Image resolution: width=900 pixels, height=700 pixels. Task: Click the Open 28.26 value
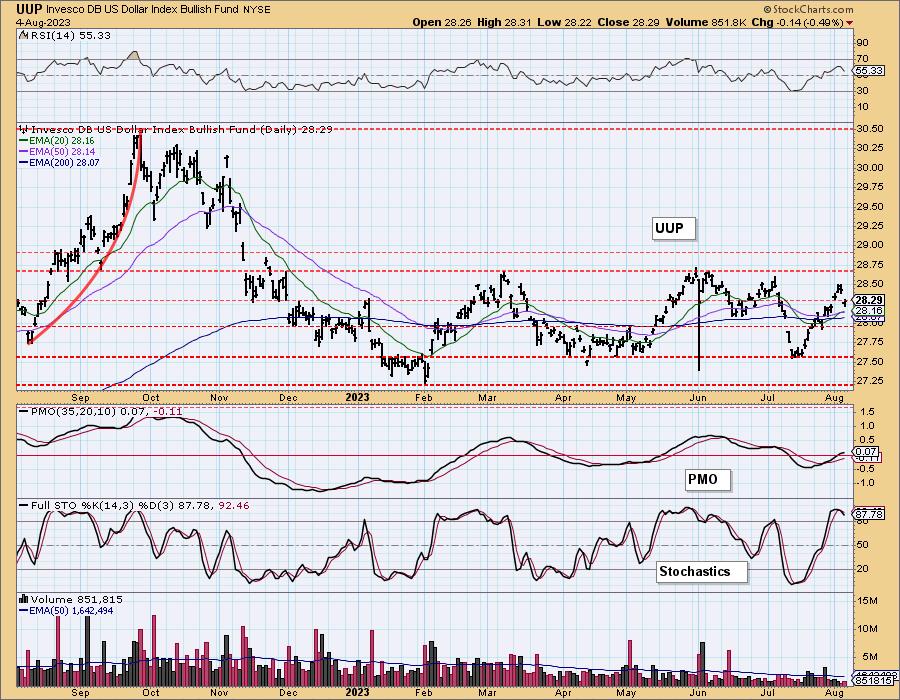[x=440, y=22]
